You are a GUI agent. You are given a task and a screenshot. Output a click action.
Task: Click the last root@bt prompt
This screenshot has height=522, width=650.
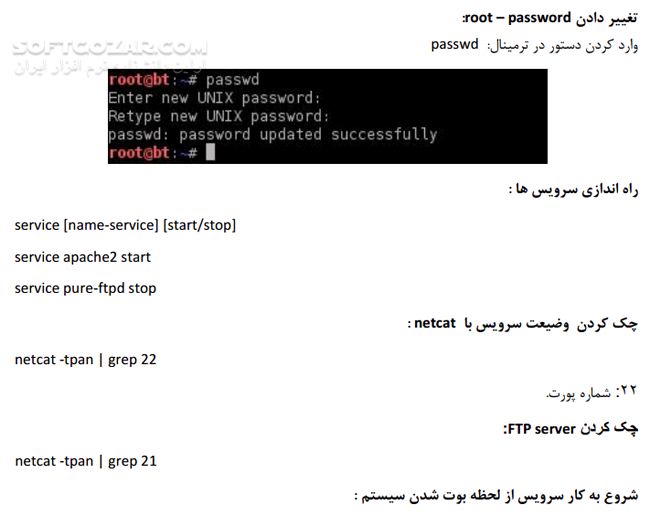[x=139, y=153]
